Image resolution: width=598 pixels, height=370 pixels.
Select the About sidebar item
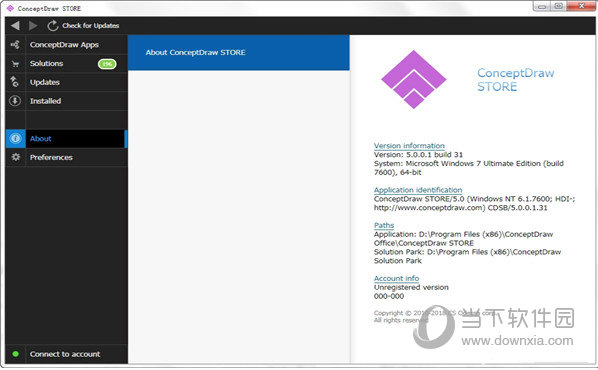[66, 138]
